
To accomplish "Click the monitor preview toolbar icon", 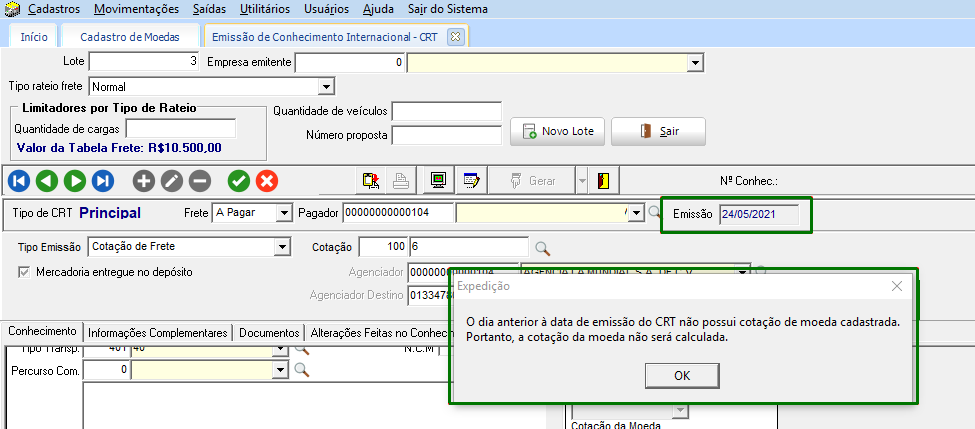I will coord(439,181).
